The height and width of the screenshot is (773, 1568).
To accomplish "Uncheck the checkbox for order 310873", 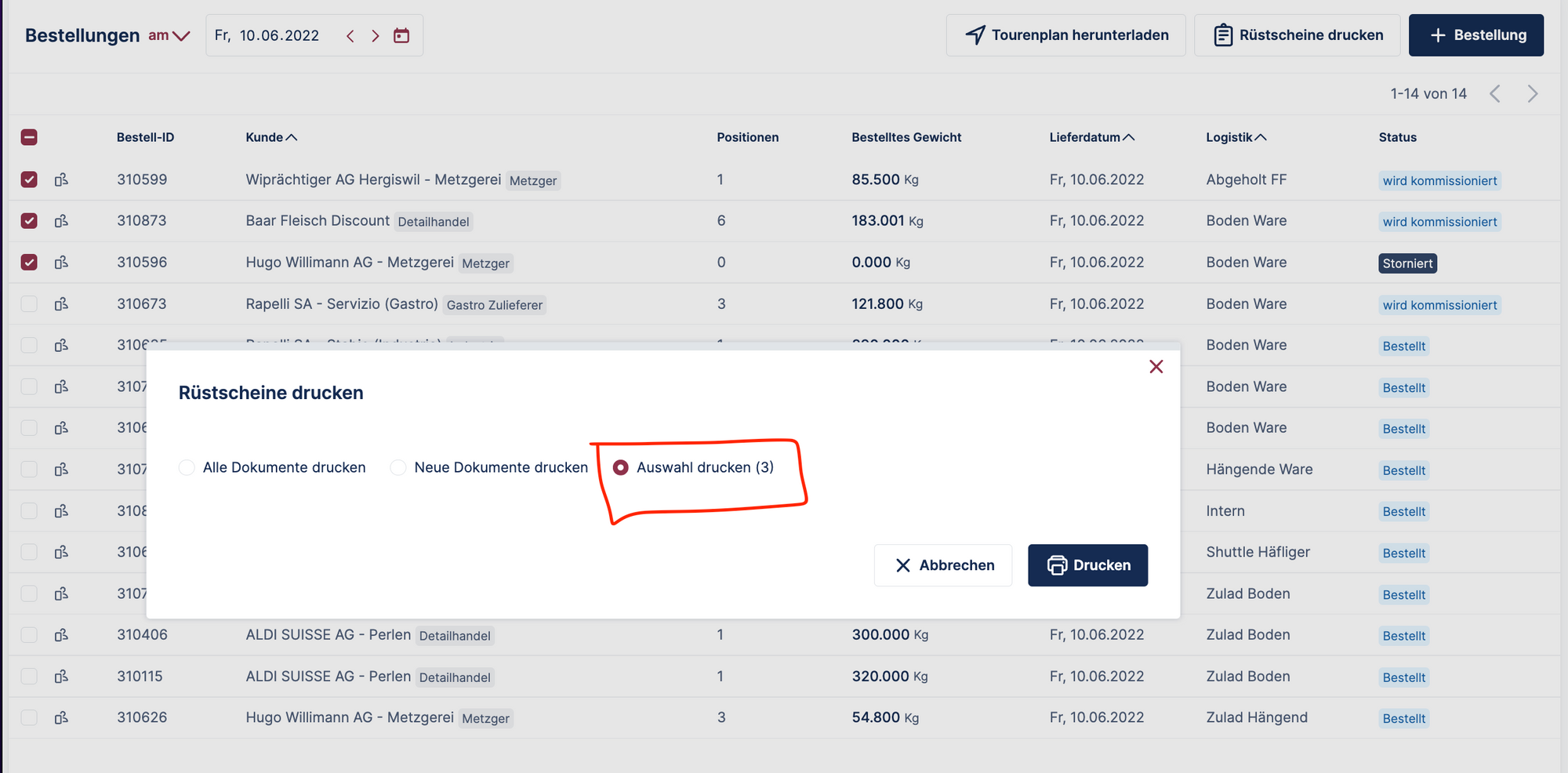I will tap(29, 221).
